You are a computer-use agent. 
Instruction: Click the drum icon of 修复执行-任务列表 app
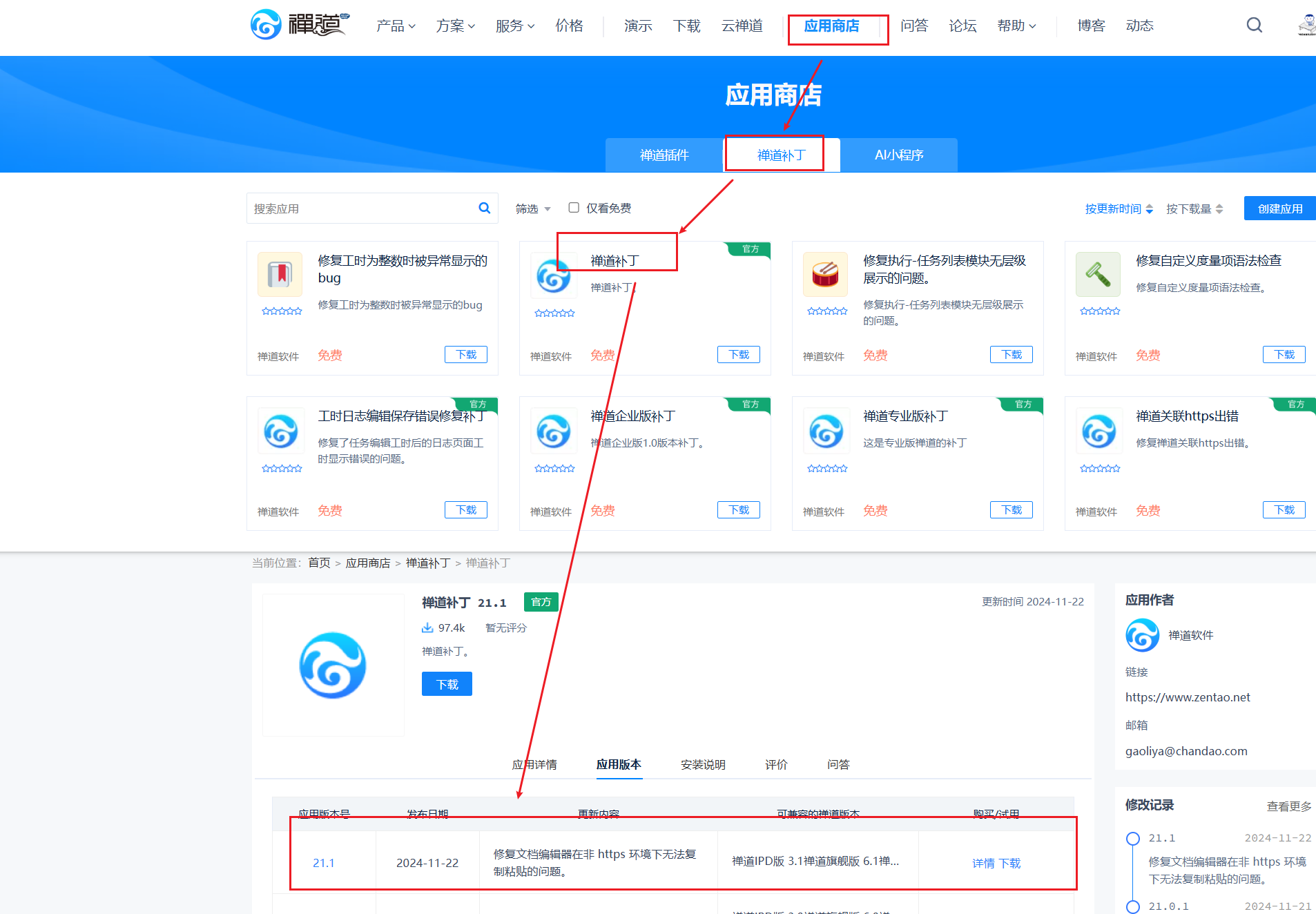(x=825, y=274)
